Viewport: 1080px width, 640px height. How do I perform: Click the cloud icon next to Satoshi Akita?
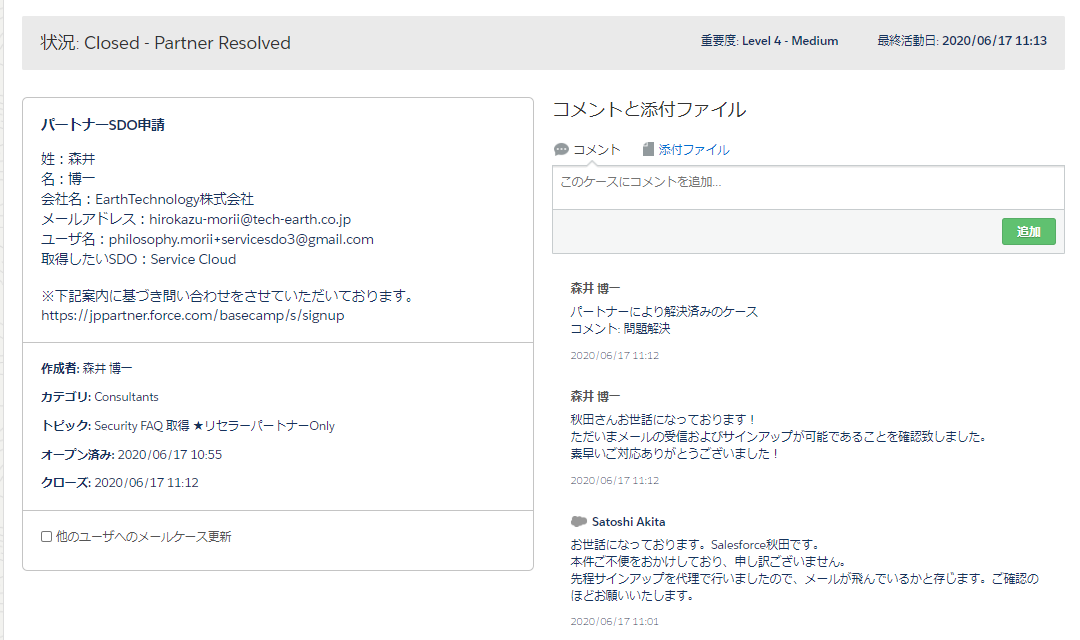[x=578, y=522]
